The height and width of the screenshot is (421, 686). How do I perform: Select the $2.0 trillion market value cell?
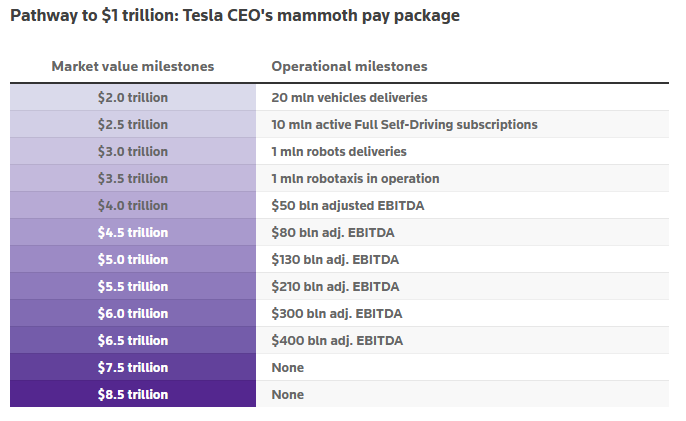(x=133, y=98)
